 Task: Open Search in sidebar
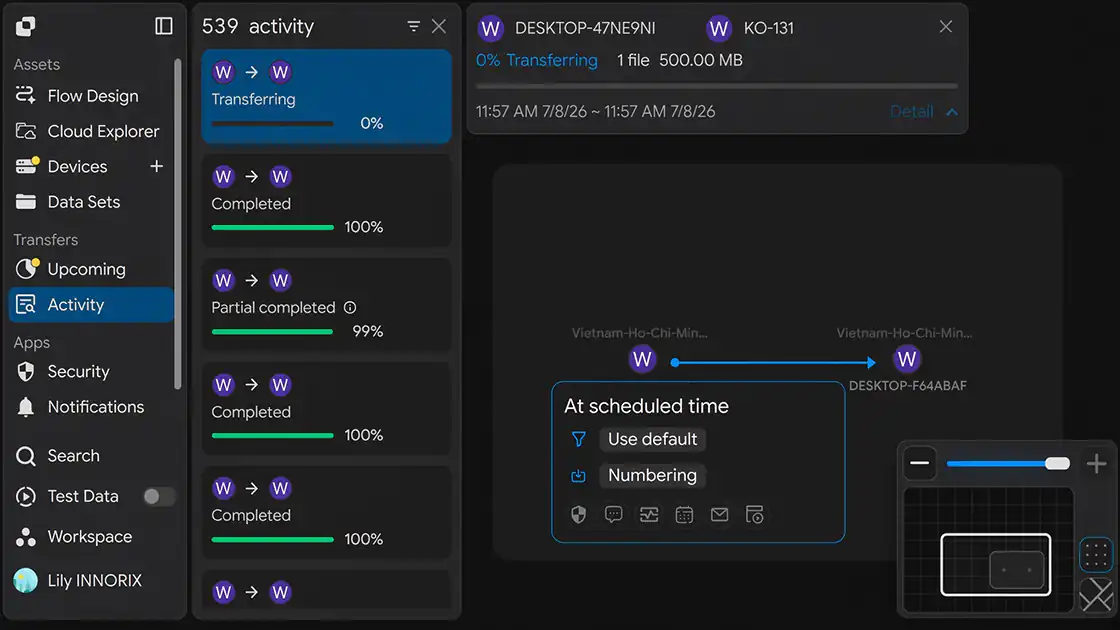click(91, 456)
